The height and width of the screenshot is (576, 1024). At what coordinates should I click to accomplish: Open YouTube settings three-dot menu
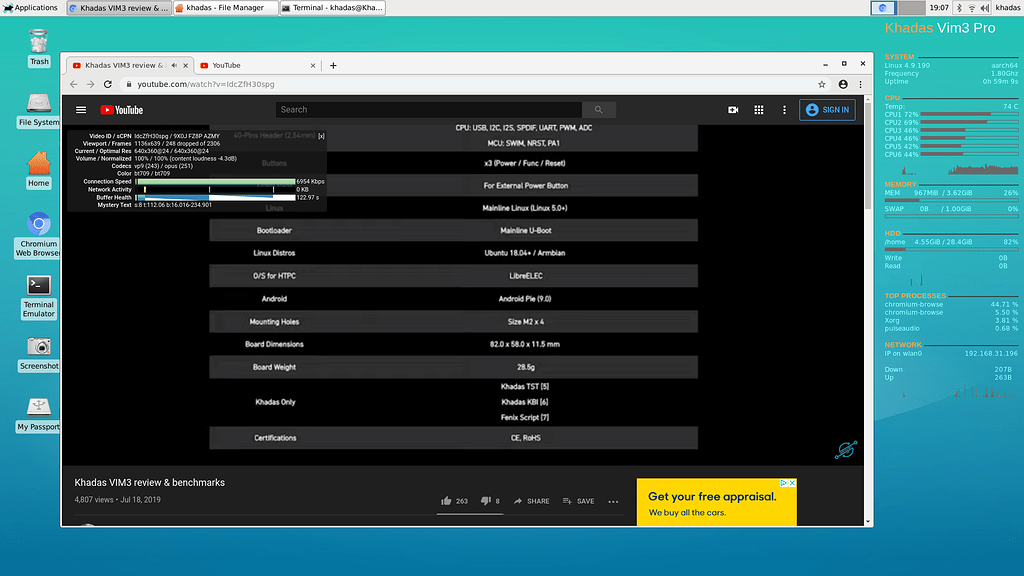click(785, 110)
